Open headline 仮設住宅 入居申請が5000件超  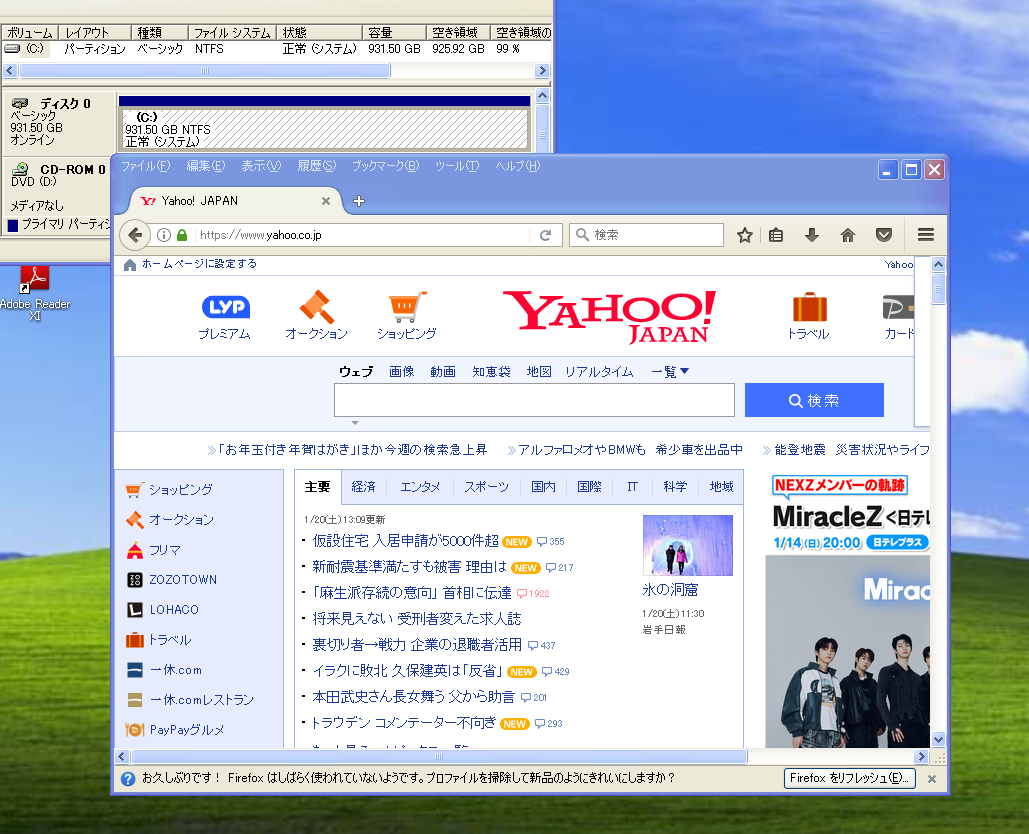[x=406, y=541]
